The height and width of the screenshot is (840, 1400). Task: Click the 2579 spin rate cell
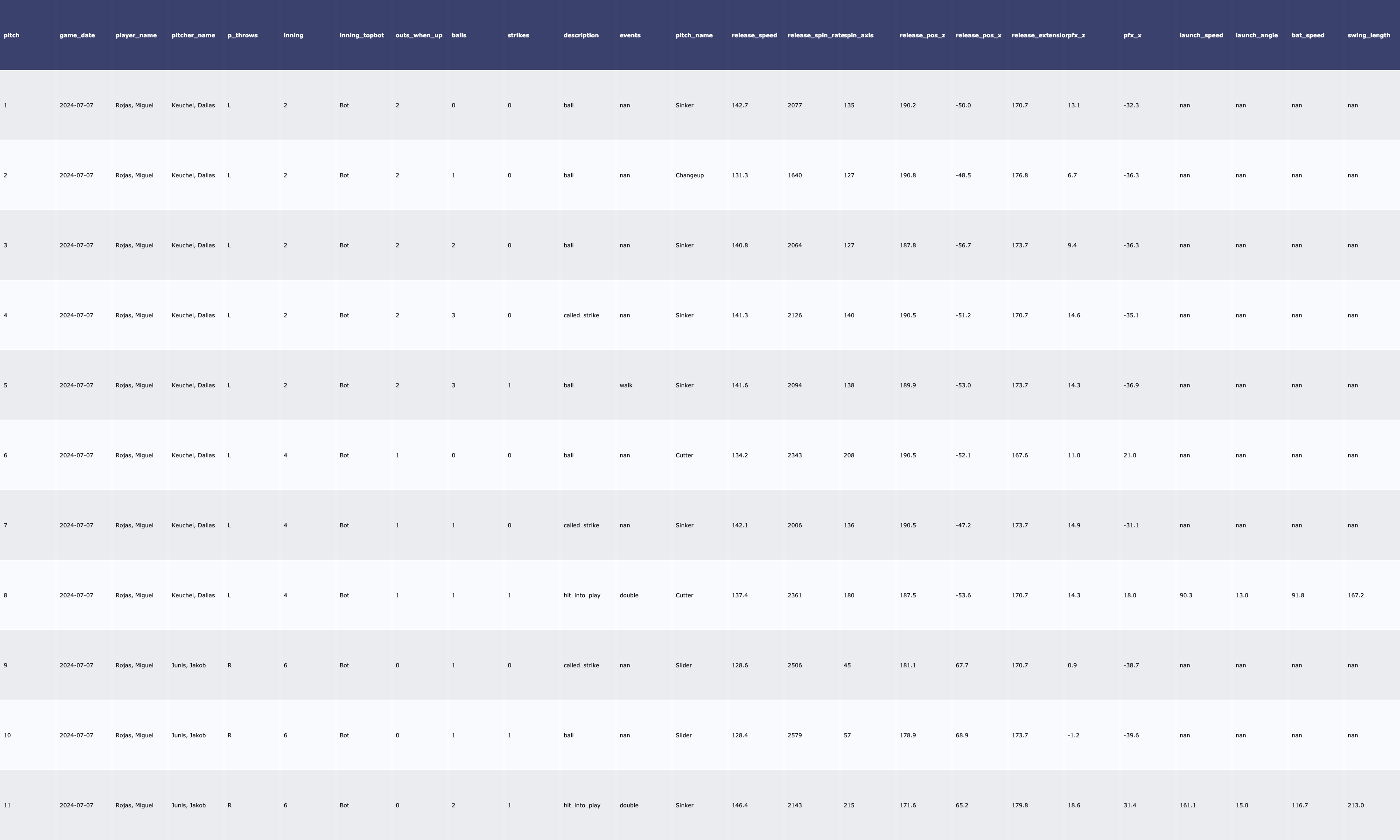pyautogui.click(x=795, y=735)
